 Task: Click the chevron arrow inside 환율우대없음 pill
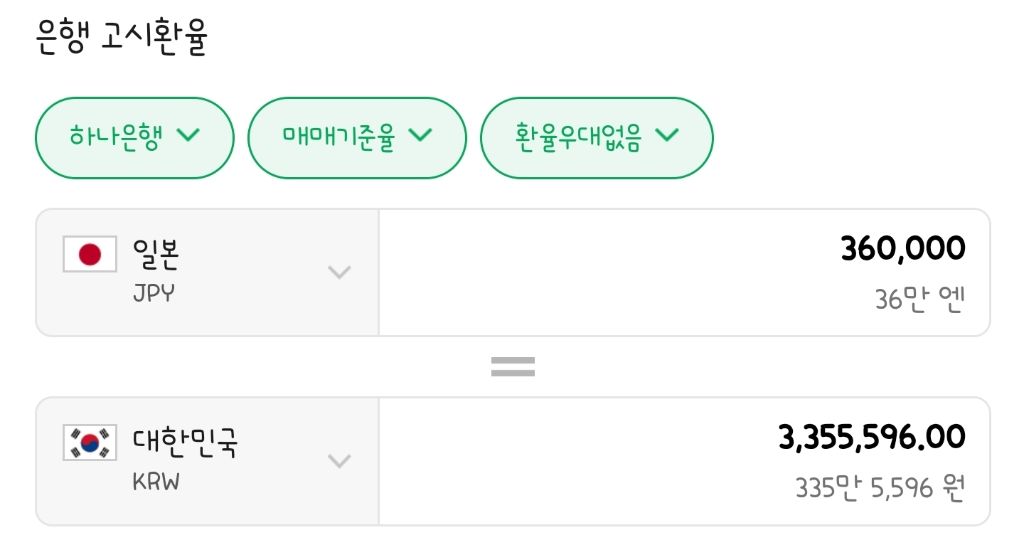tap(667, 136)
